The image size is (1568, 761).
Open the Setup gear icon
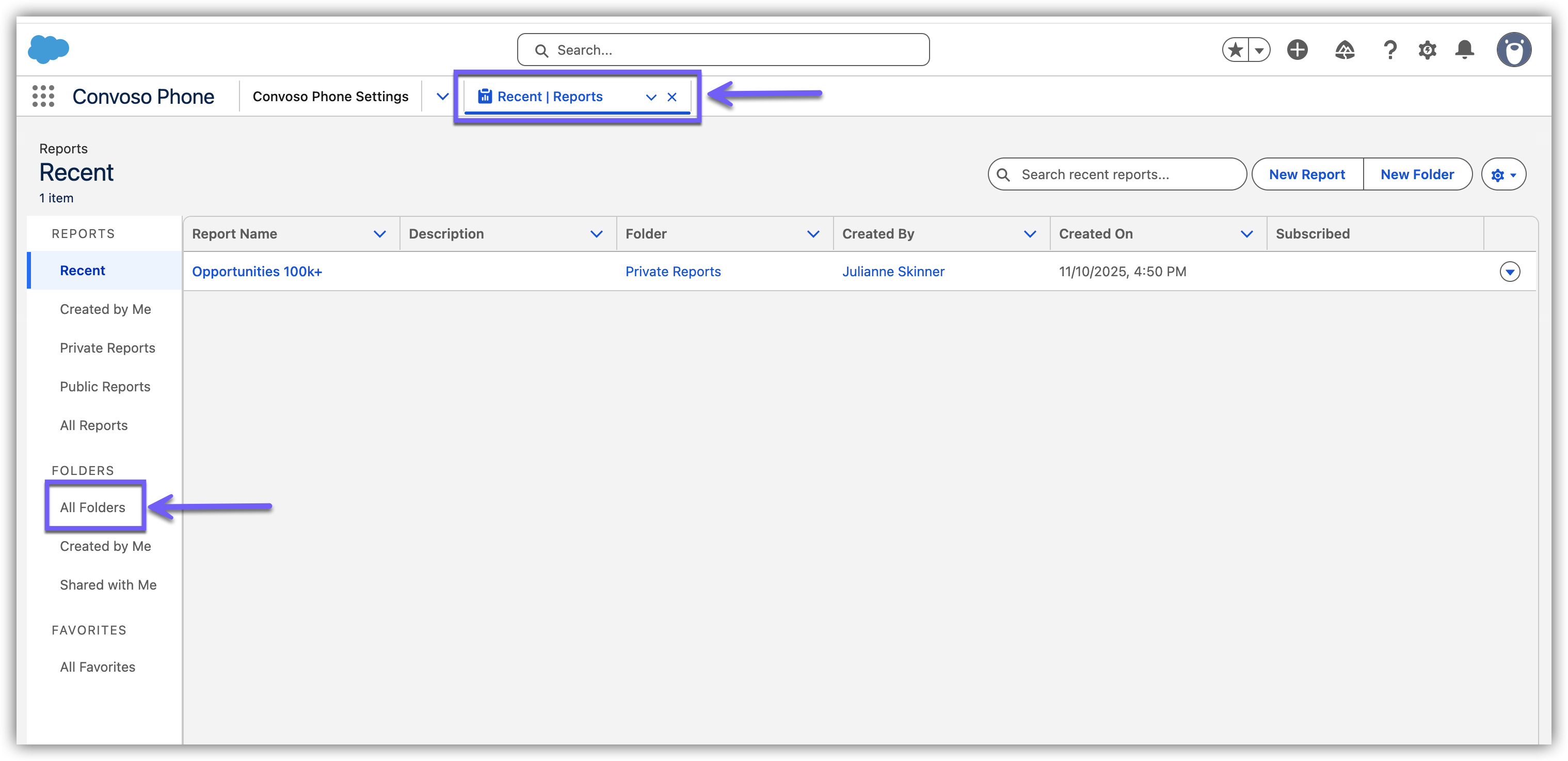pos(1427,50)
